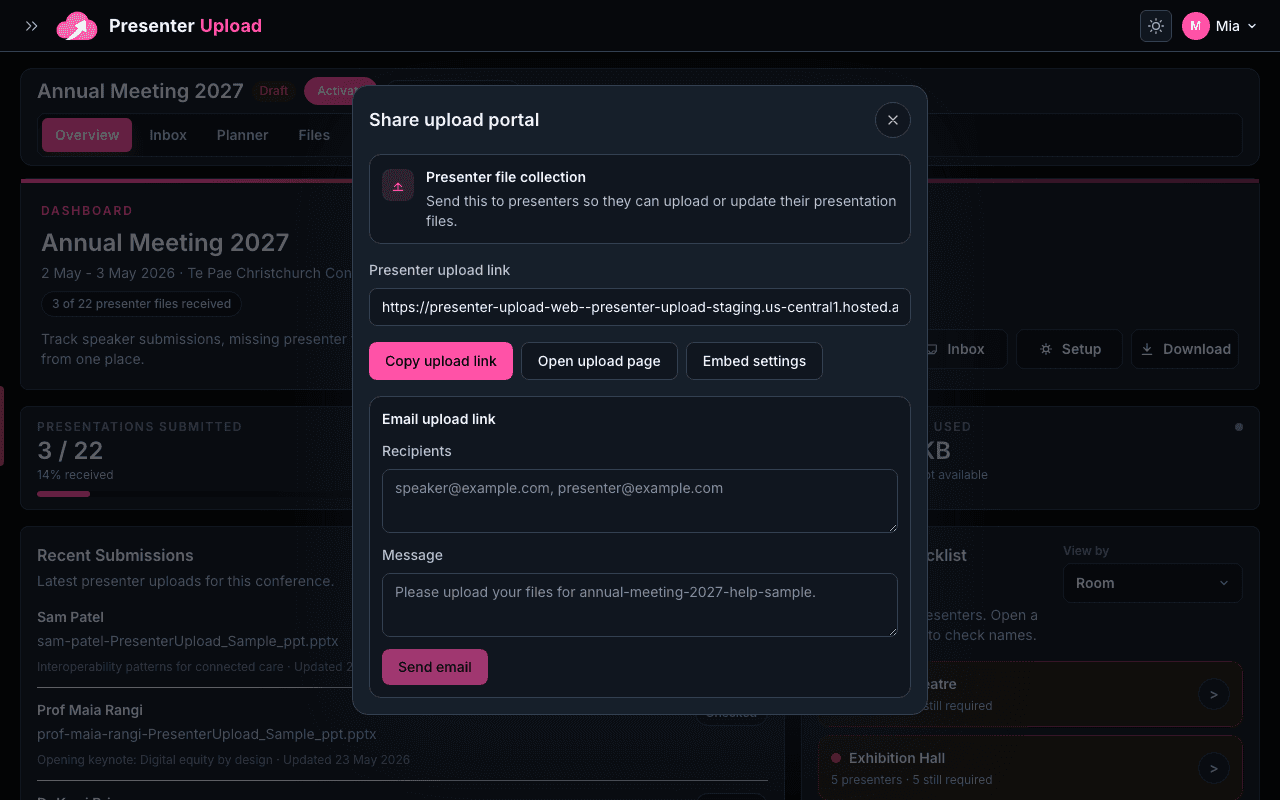1280x800 pixels.
Task: Copy upload link button
Action: 441,361
